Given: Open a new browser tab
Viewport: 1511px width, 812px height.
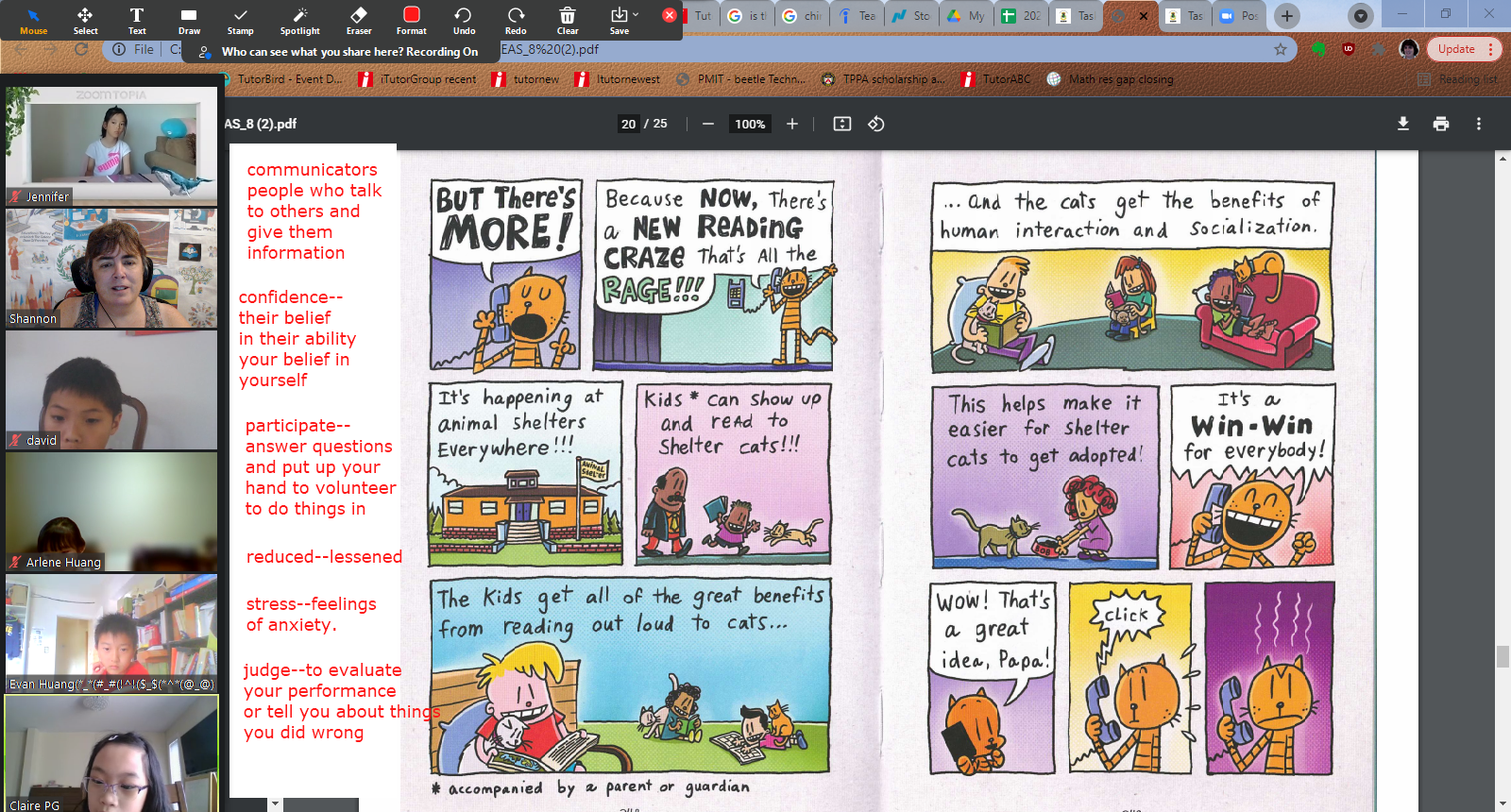Looking at the screenshot, I should coord(1287,16).
